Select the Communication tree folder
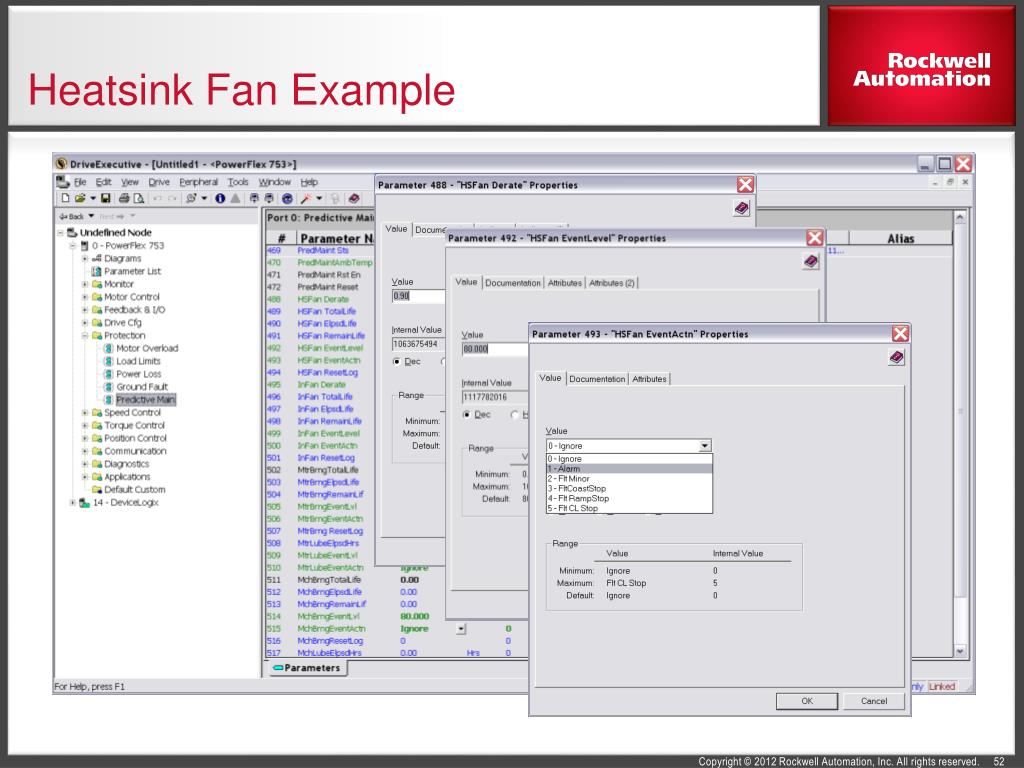 point(135,451)
